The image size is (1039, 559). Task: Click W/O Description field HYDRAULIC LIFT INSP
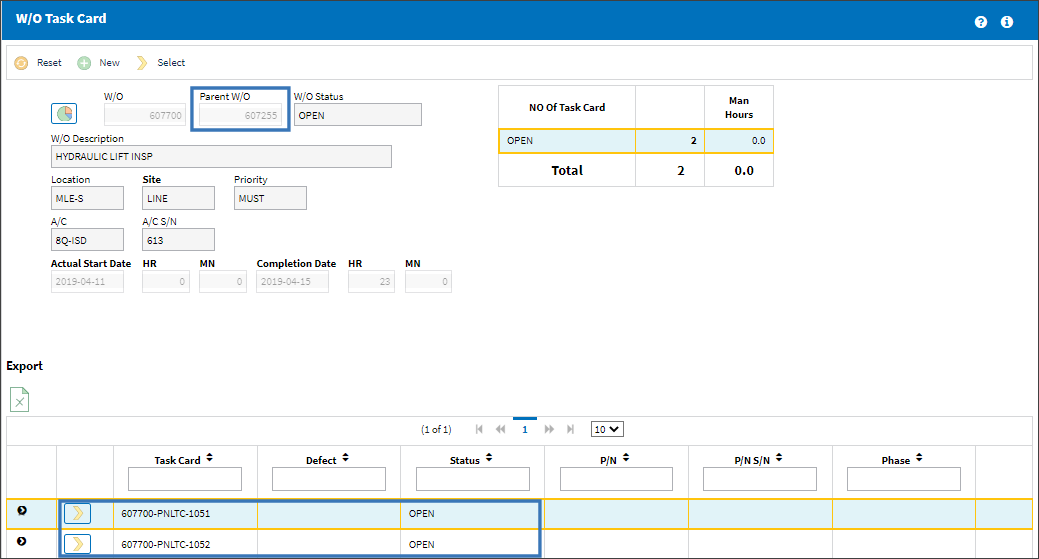click(221, 156)
